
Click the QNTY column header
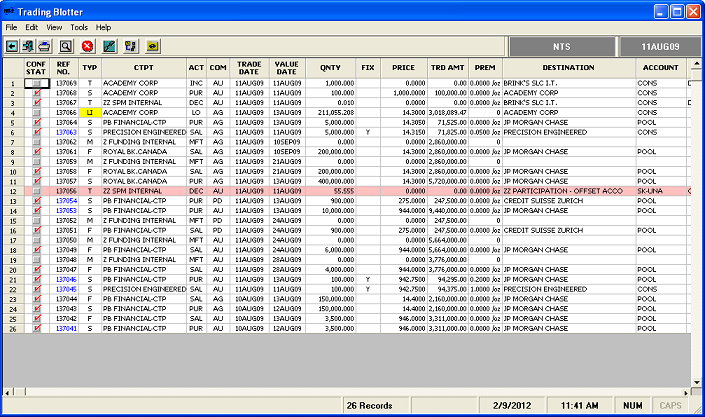point(330,68)
